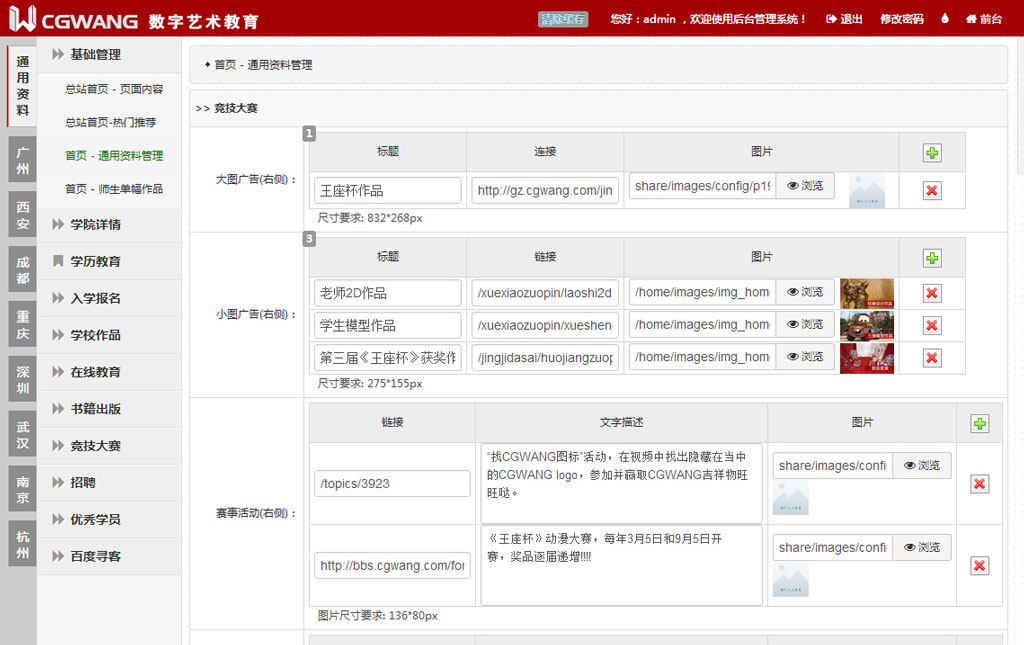Switch to the 西安 vertical tab
The image size is (1024, 645).
click(22, 215)
